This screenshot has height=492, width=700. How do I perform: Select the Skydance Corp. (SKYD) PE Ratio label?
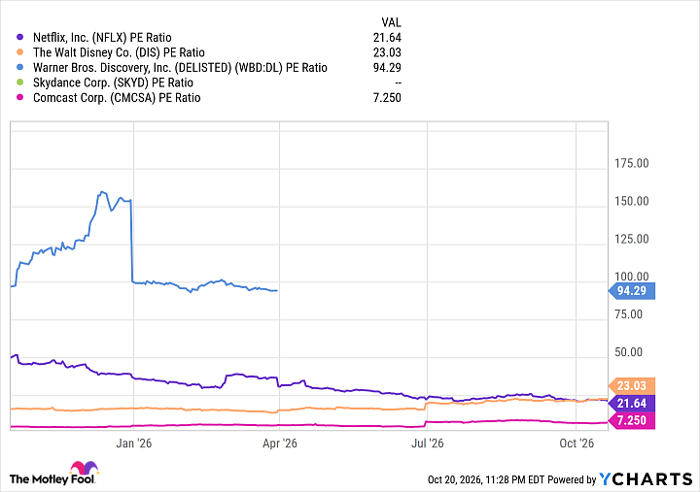tap(113, 83)
